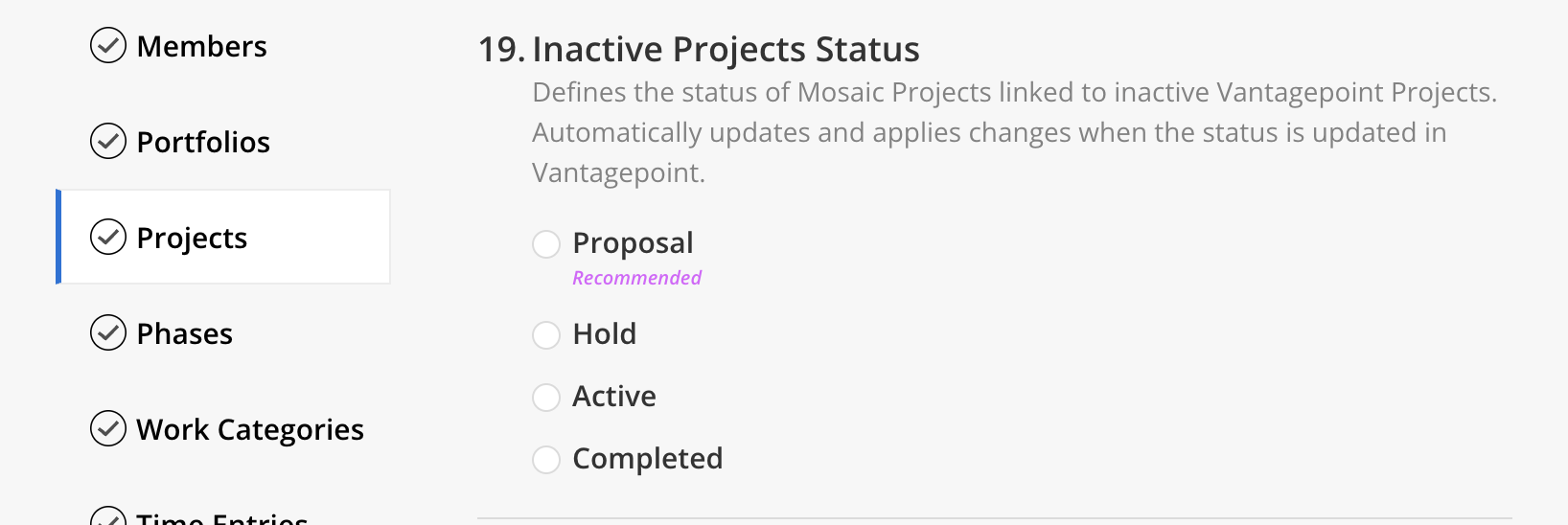This screenshot has width=1568, height=525.
Task: Go to the Portfolios section label
Action: point(203,142)
